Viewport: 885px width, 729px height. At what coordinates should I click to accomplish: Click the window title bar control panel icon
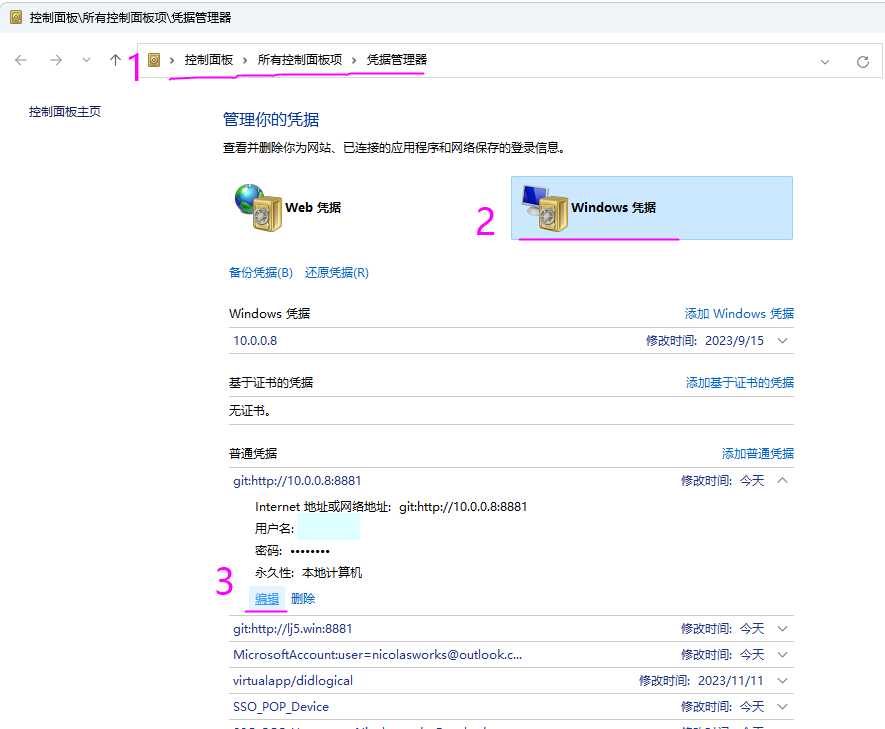click(x=16, y=17)
